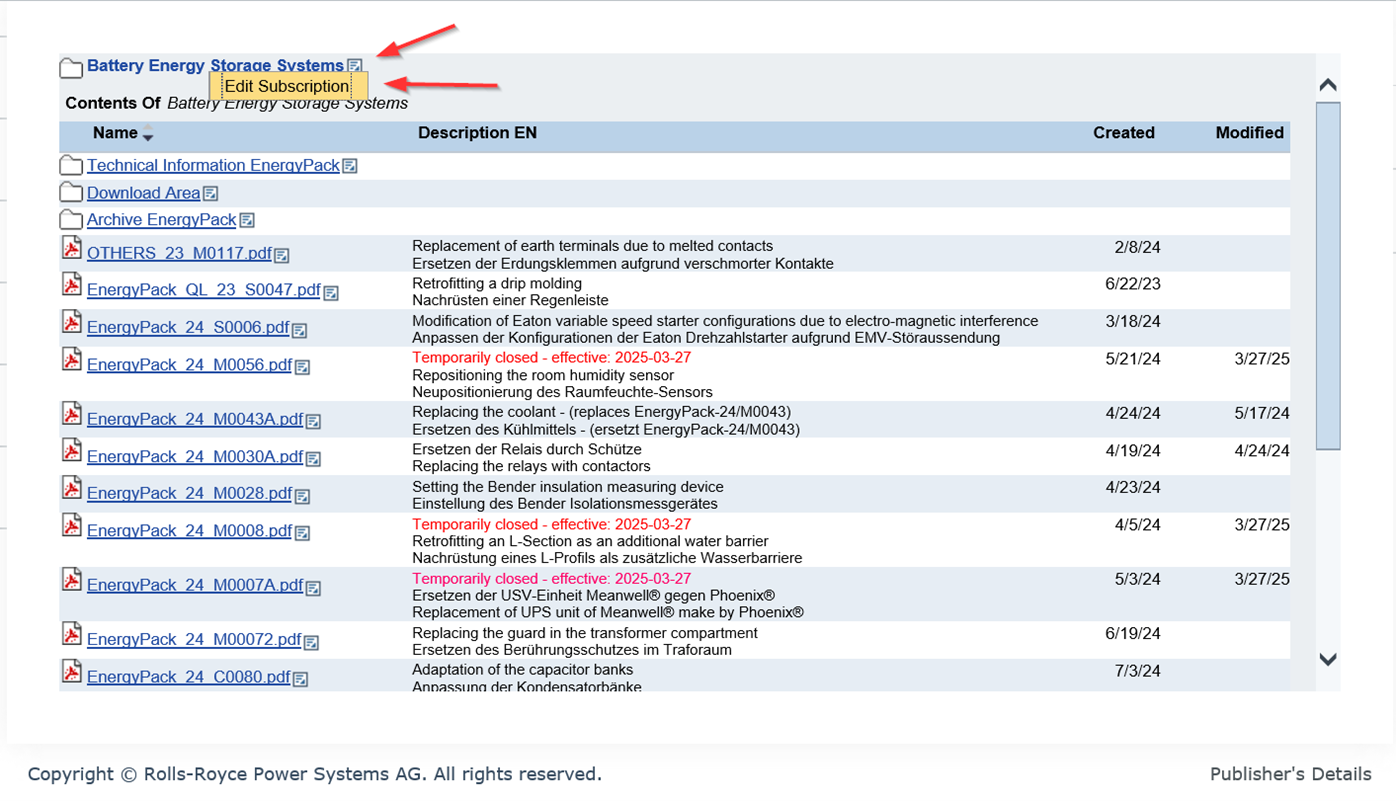Viewport: 1396px width, 801px height.
Task: Click folder icon of Download Area
Action: coord(71,192)
